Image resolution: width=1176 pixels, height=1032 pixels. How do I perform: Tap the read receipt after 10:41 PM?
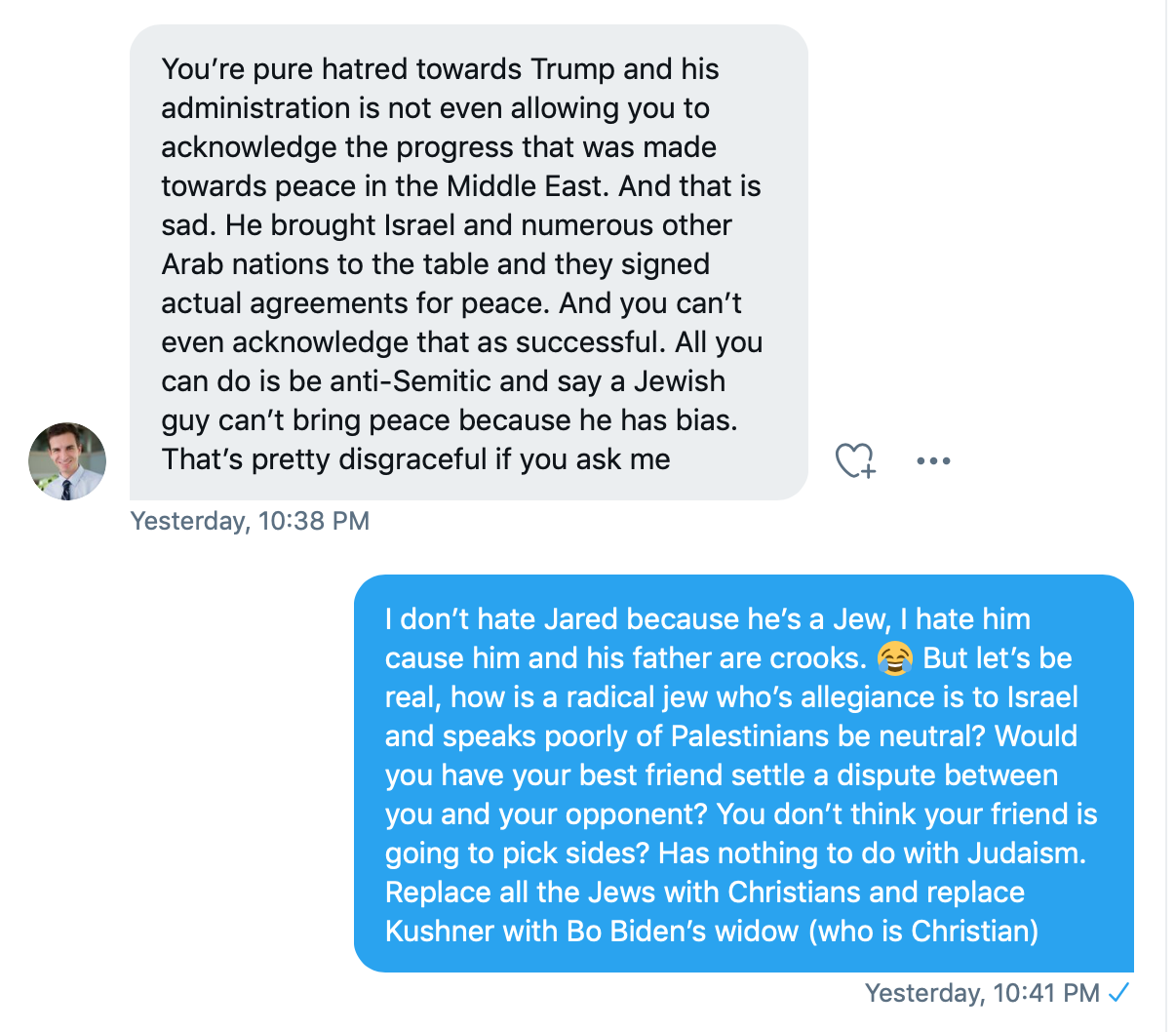coord(1119,992)
